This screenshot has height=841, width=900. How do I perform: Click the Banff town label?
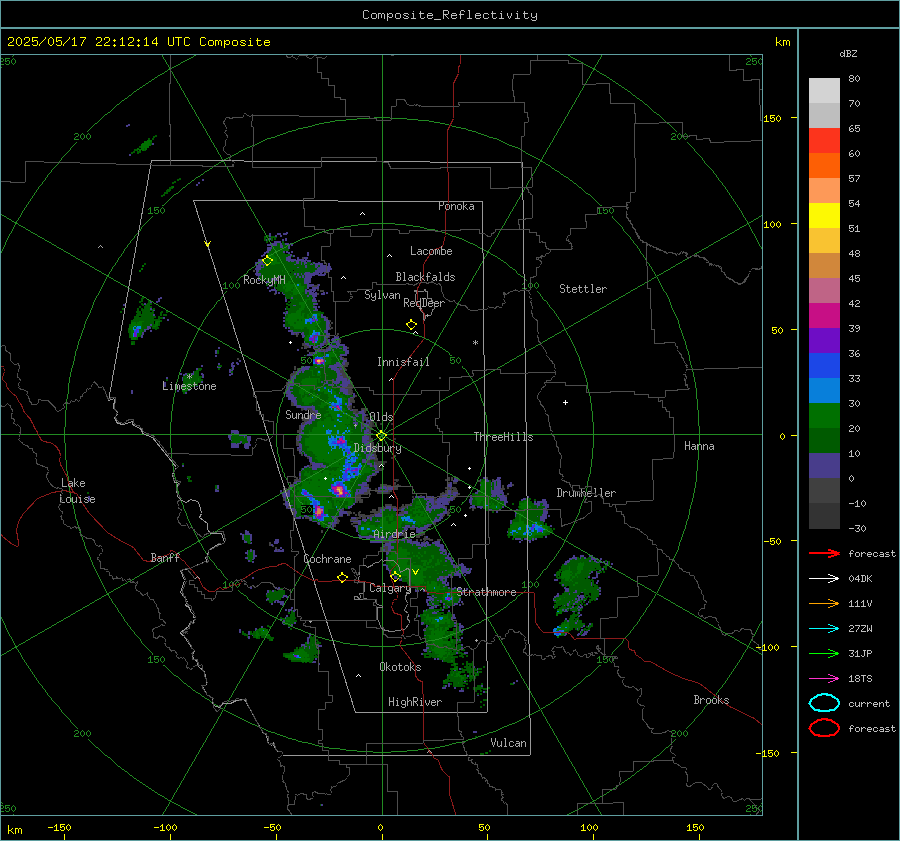coord(165,557)
